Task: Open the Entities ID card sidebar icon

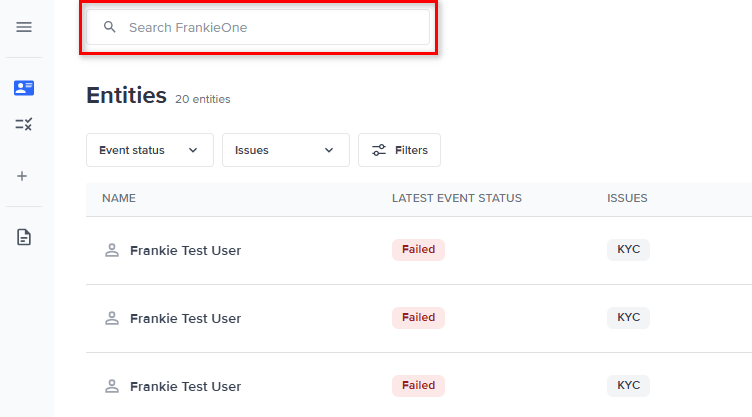Action: click(x=24, y=88)
